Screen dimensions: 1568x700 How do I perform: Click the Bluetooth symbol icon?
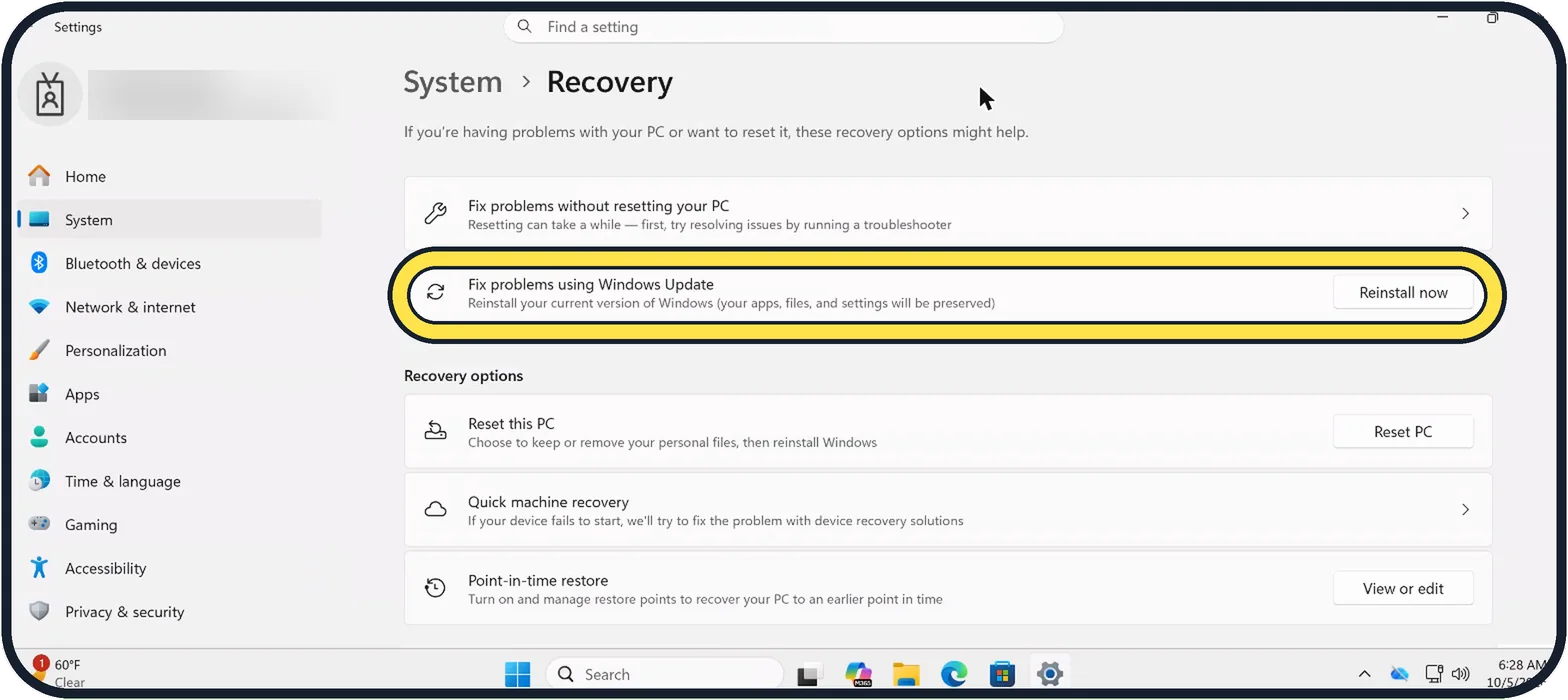(x=39, y=263)
